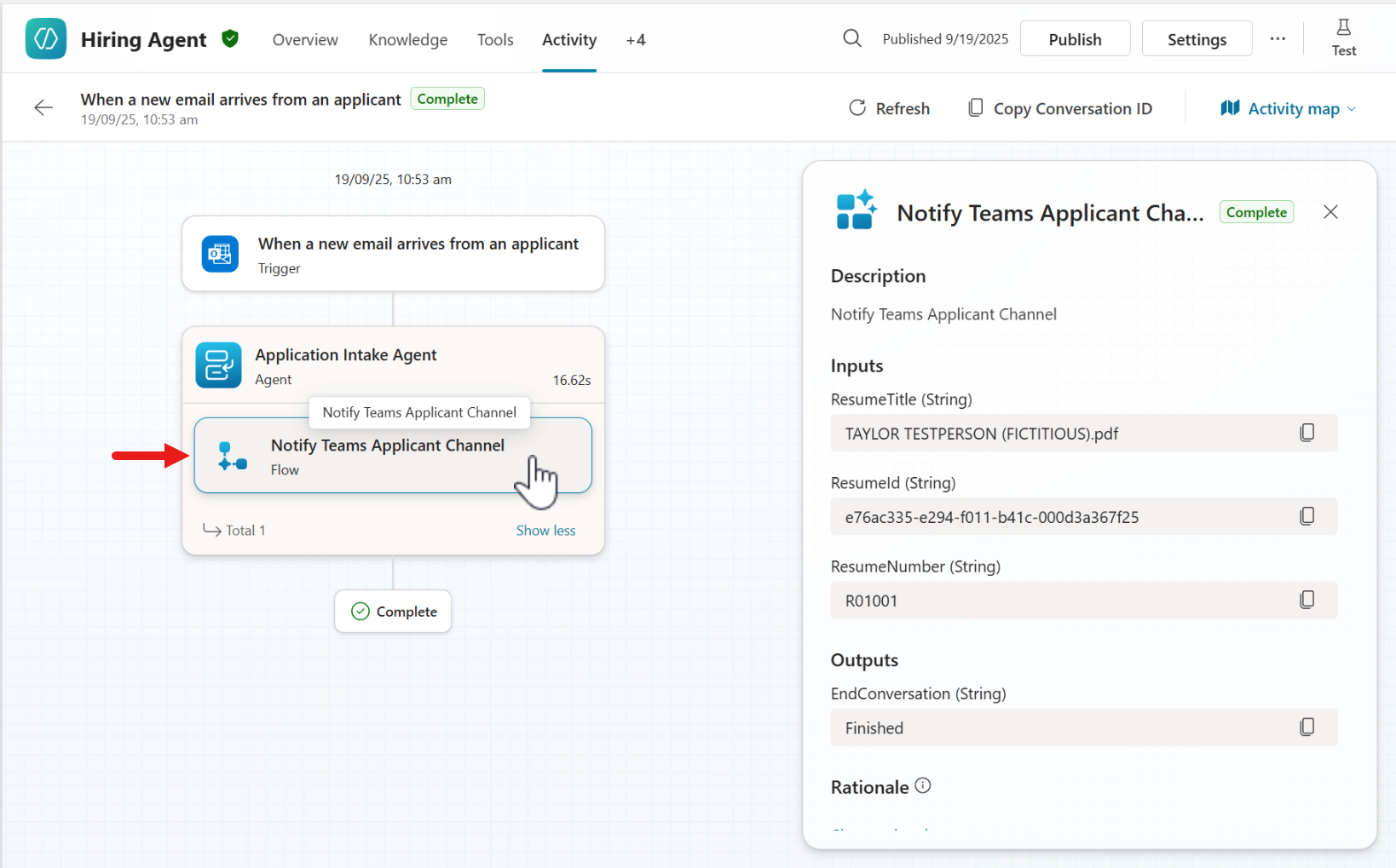Copy the ResumeId input value
Viewport: 1396px width, 868px height.
pos(1307,516)
